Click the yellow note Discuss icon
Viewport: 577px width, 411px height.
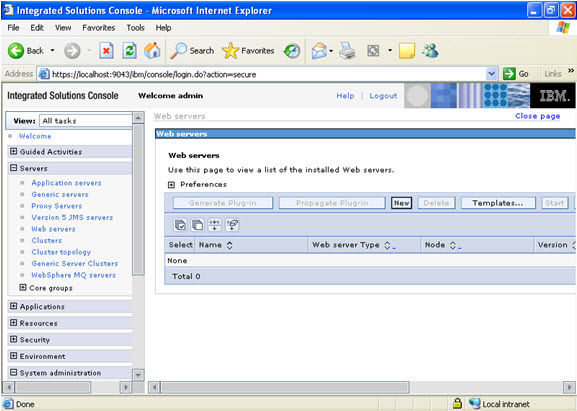(407, 51)
